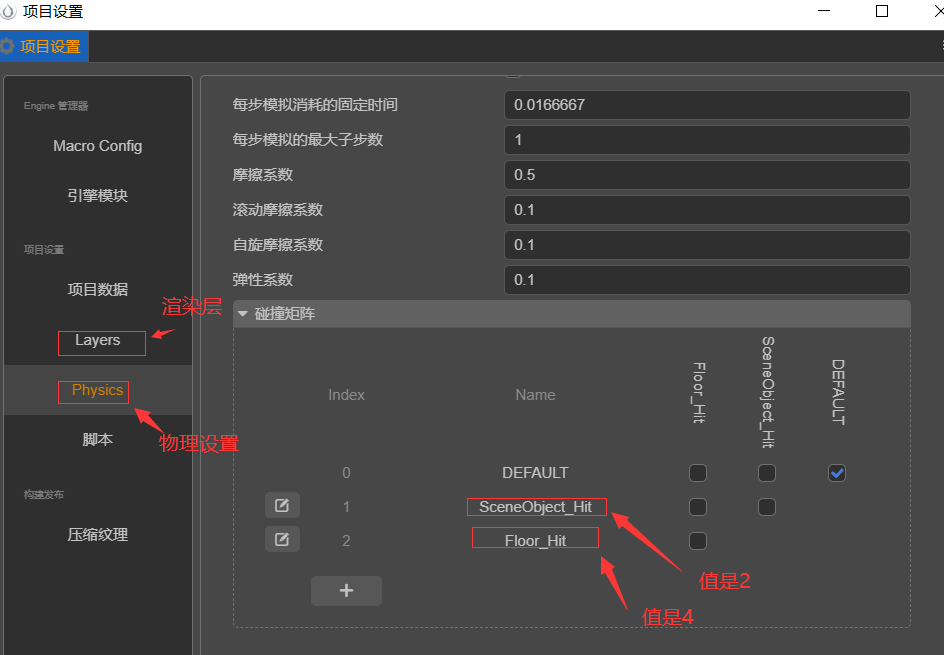Open the 项目数据 settings page
This screenshot has width=944, height=655.
click(x=97, y=289)
